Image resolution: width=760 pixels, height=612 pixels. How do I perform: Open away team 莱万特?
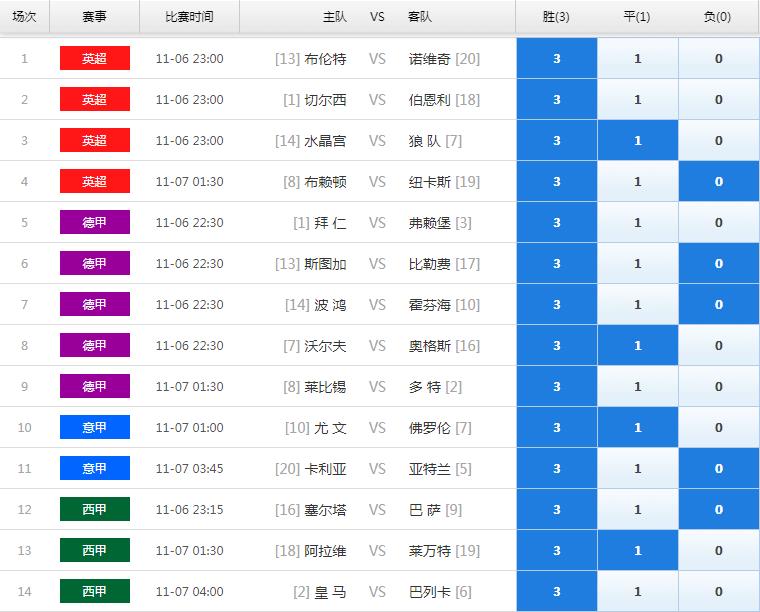(429, 550)
